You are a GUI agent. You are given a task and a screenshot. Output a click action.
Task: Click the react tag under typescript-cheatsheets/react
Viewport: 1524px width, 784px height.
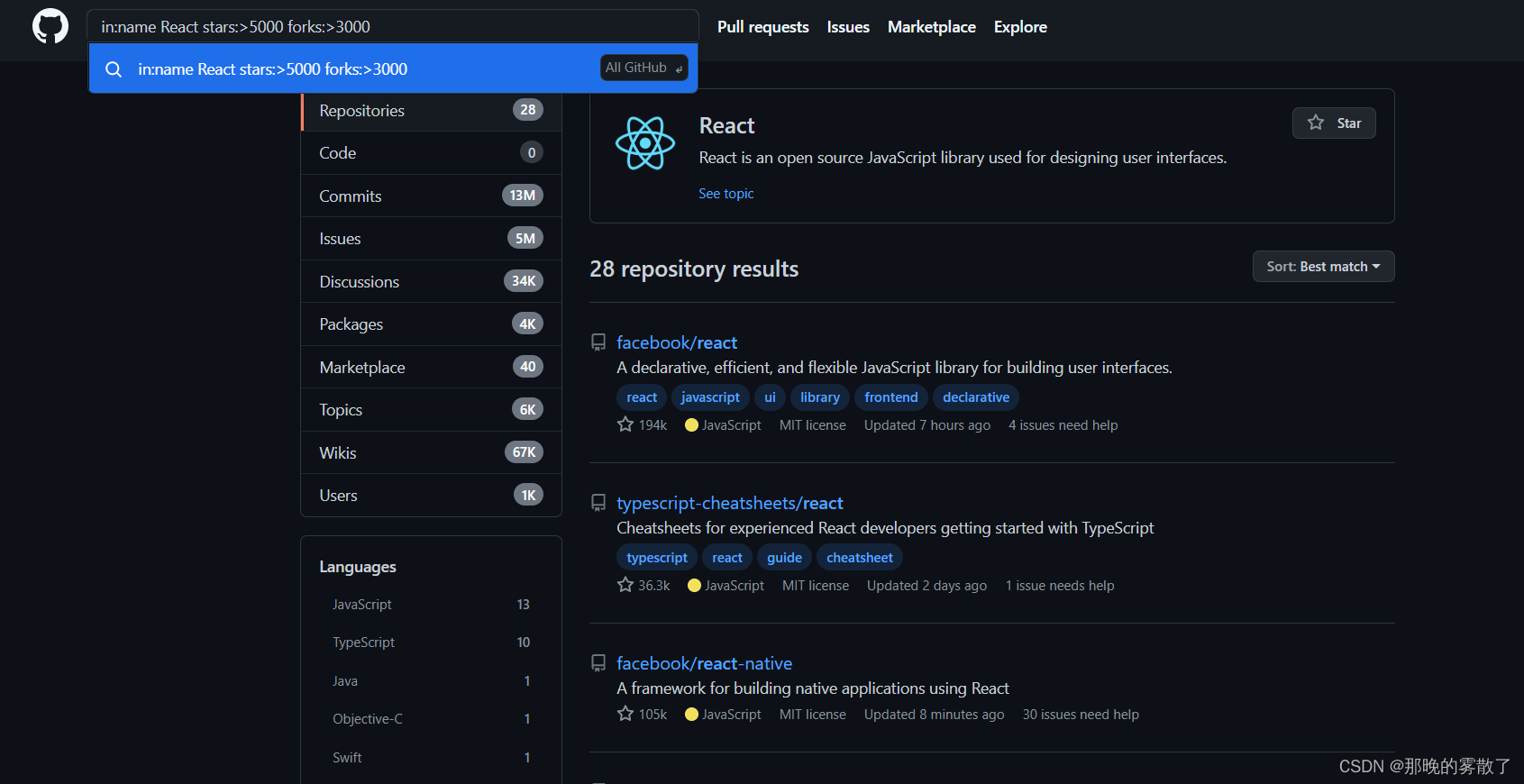(727, 558)
